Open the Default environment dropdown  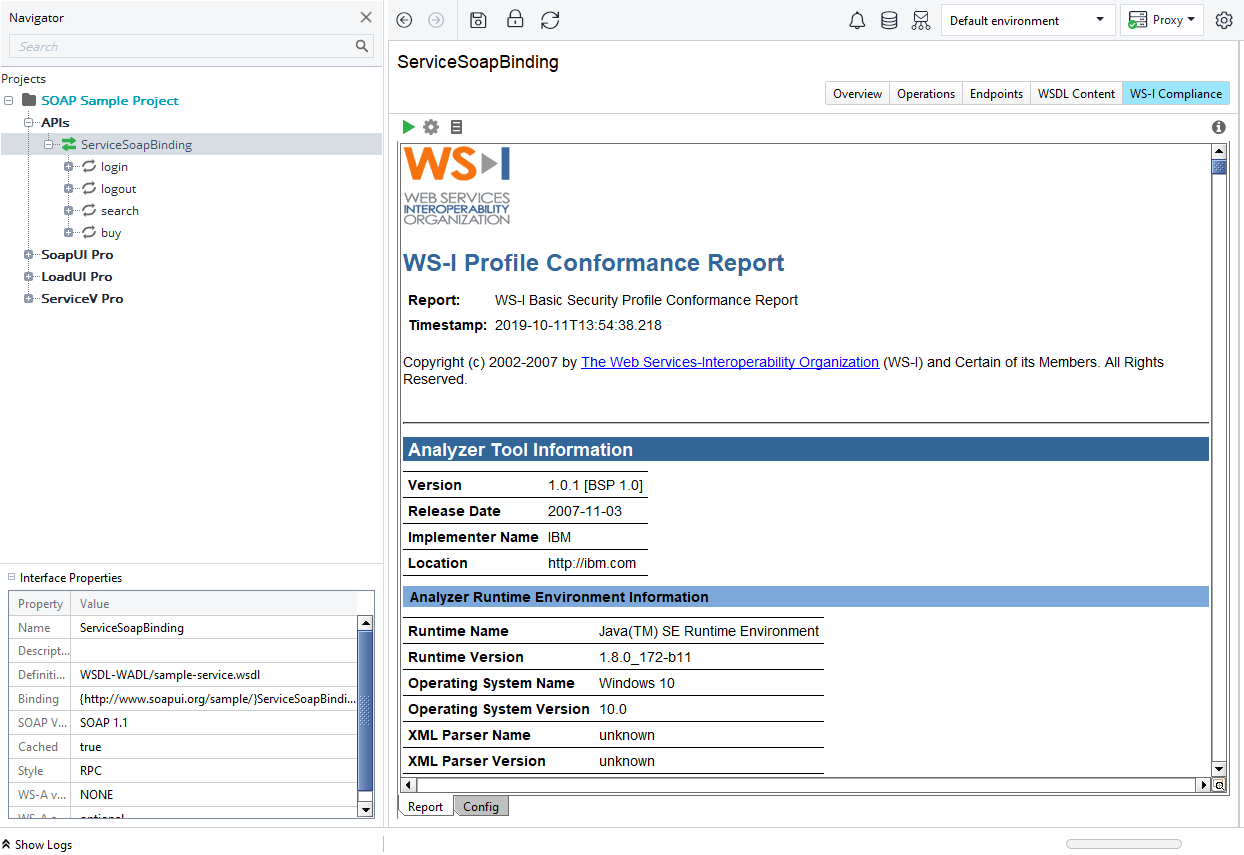[1028, 20]
